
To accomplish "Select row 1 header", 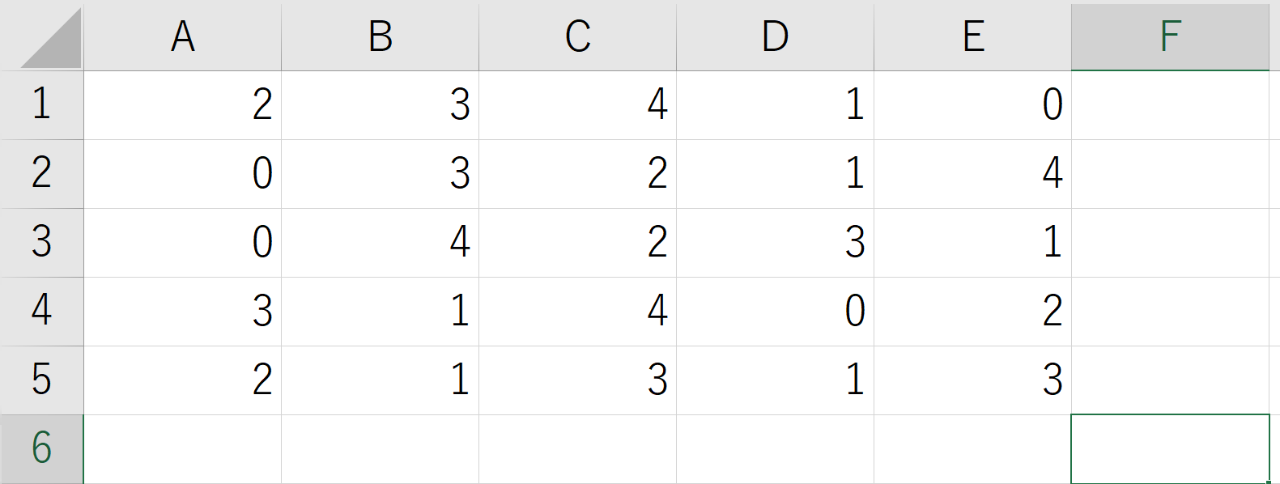I will click(41, 105).
